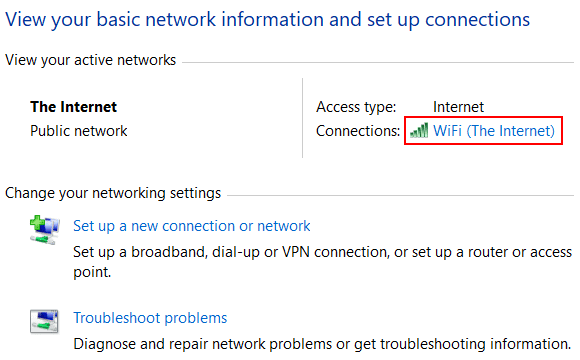Click the Troubleshoot problems monitor icon
Screen dimensions: 580x360
[x=44, y=321]
